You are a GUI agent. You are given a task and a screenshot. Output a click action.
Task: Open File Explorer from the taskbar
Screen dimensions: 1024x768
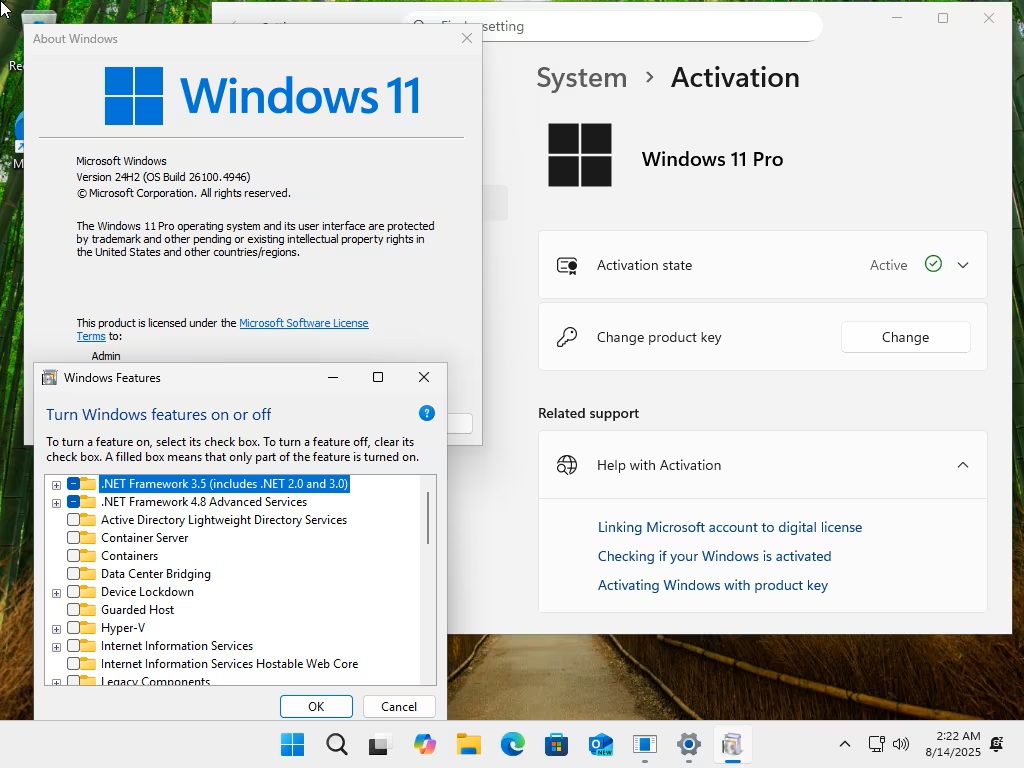click(468, 744)
